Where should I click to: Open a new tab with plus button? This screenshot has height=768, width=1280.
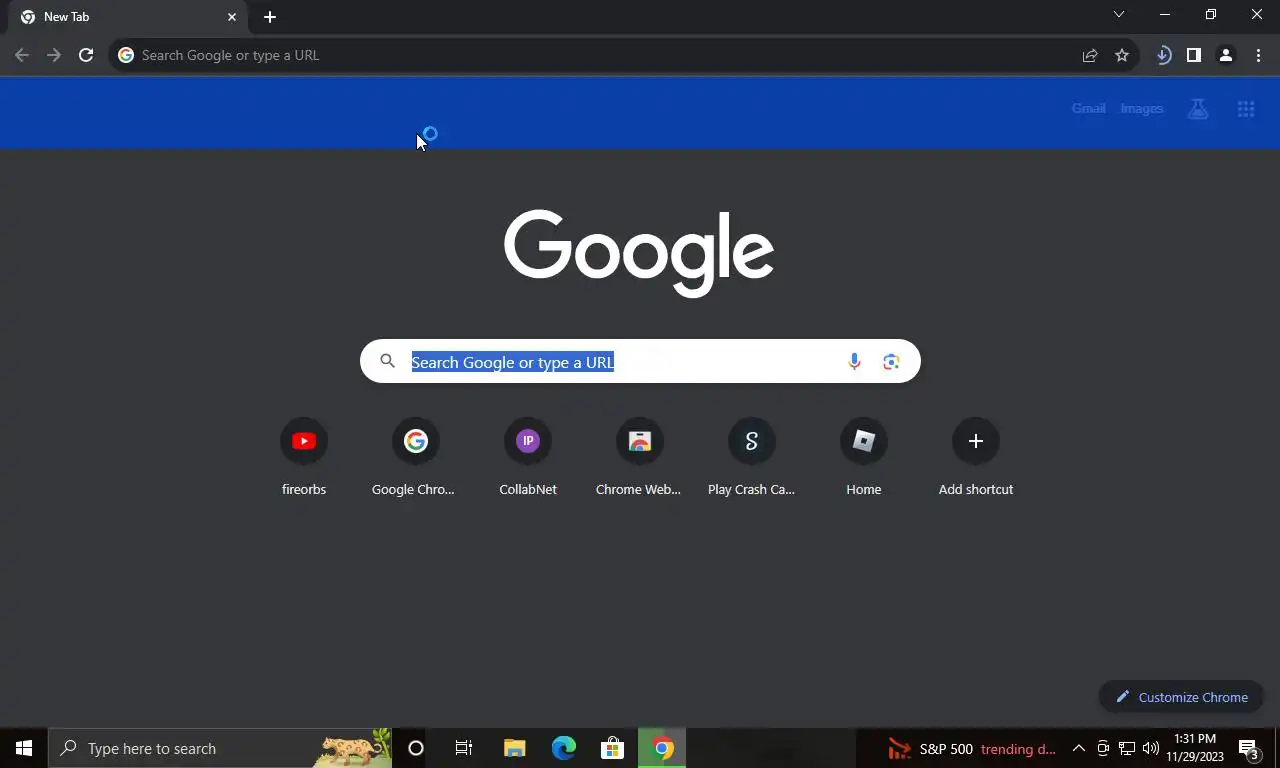pos(270,17)
